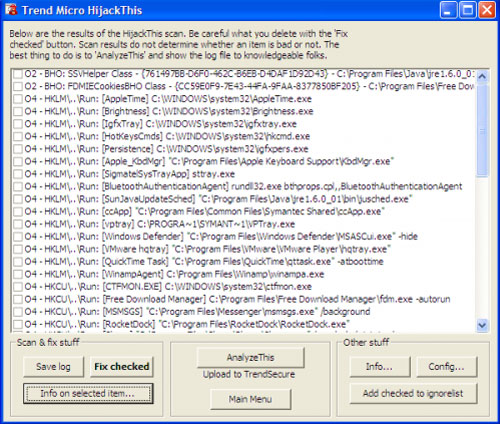Open the Info... dialog
500x424 pixels.
[x=380, y=367]
